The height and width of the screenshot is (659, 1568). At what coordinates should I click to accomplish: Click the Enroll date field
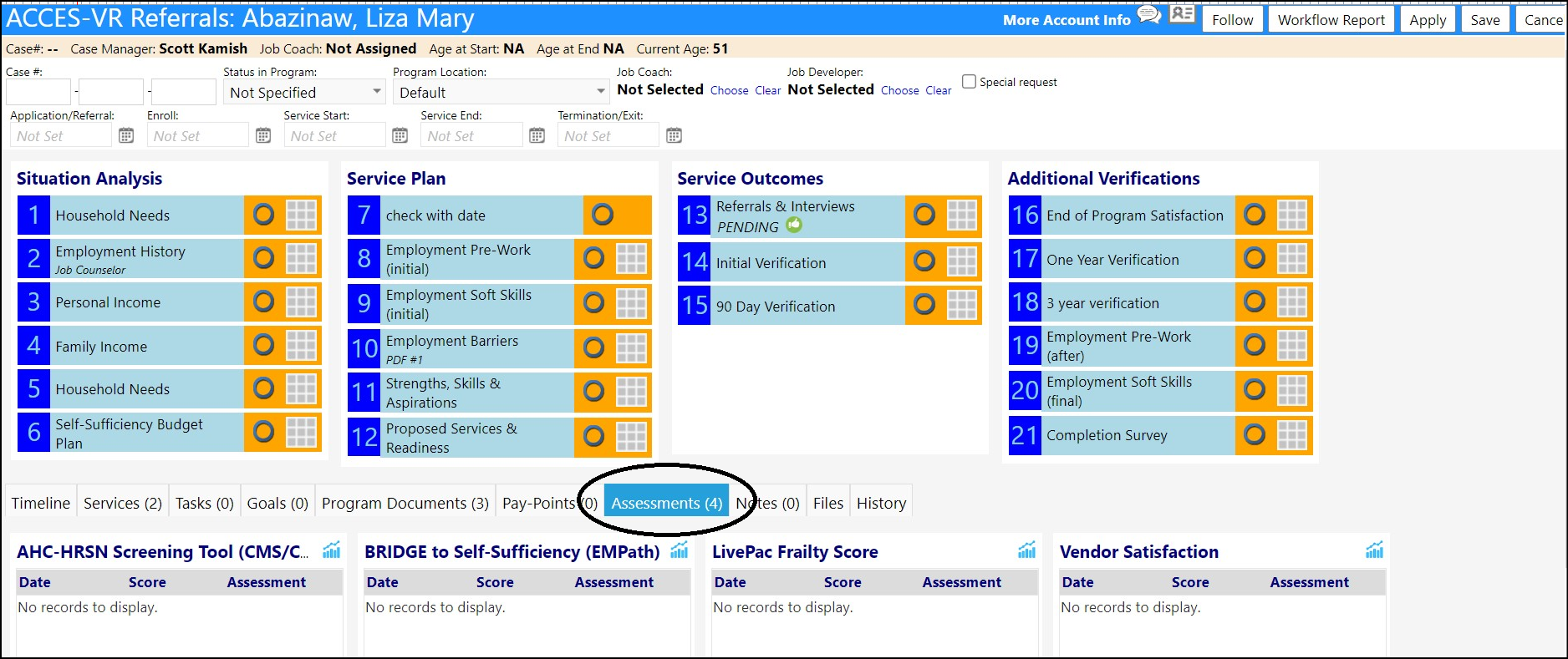click(198, 135)
